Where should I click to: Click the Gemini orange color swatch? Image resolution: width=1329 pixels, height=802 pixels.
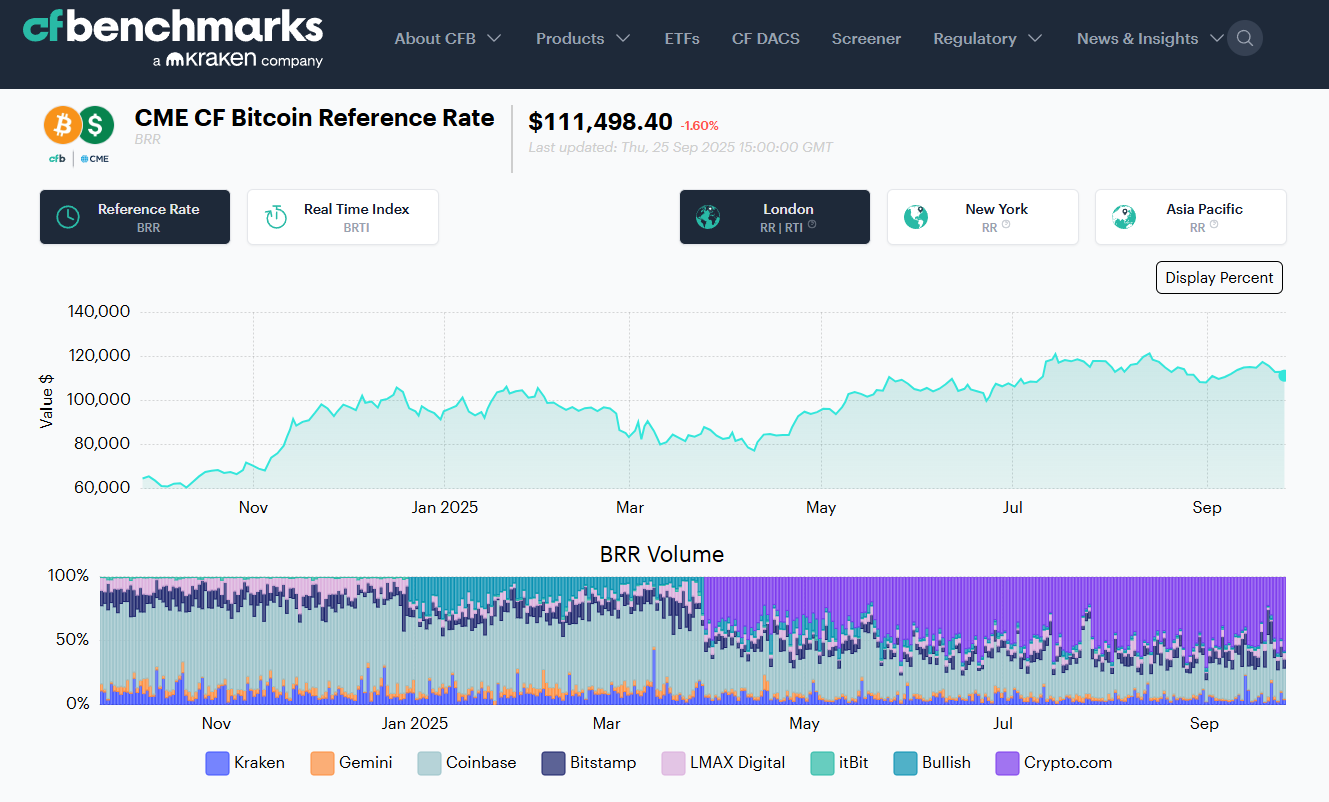pyautogui.click(x=323, y=763)
